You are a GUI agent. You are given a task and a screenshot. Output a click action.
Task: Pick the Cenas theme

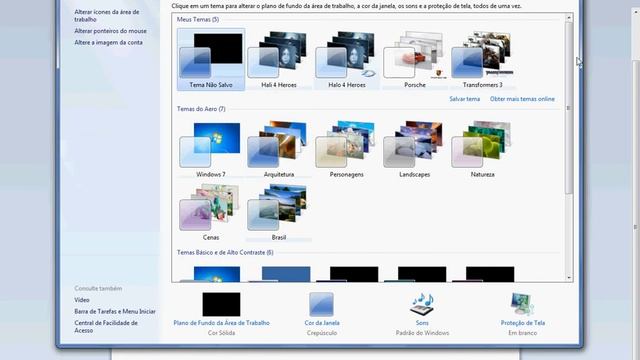pos(211,212)
